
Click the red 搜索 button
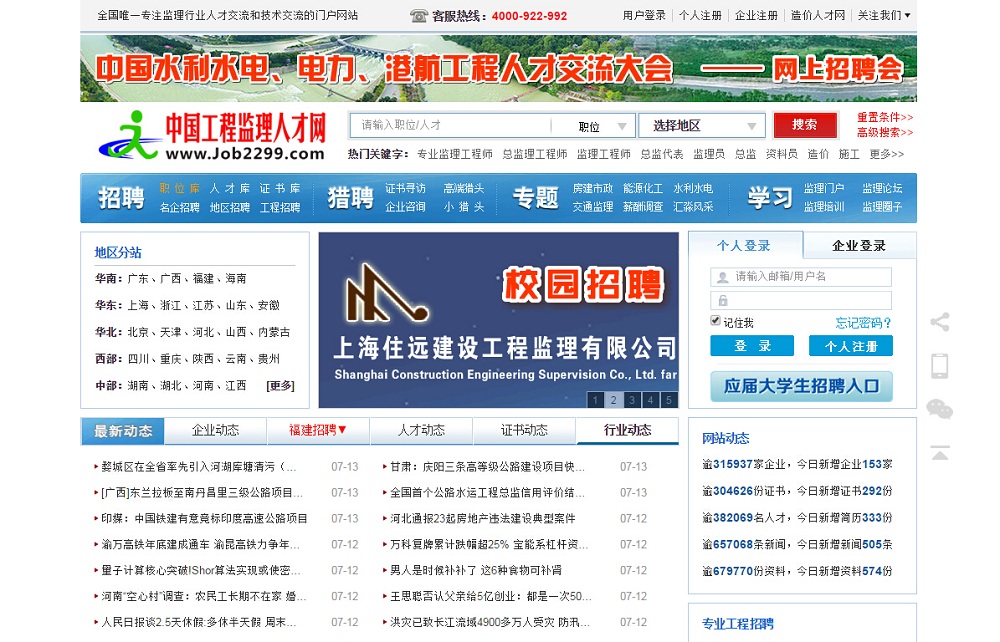(805, 125)
